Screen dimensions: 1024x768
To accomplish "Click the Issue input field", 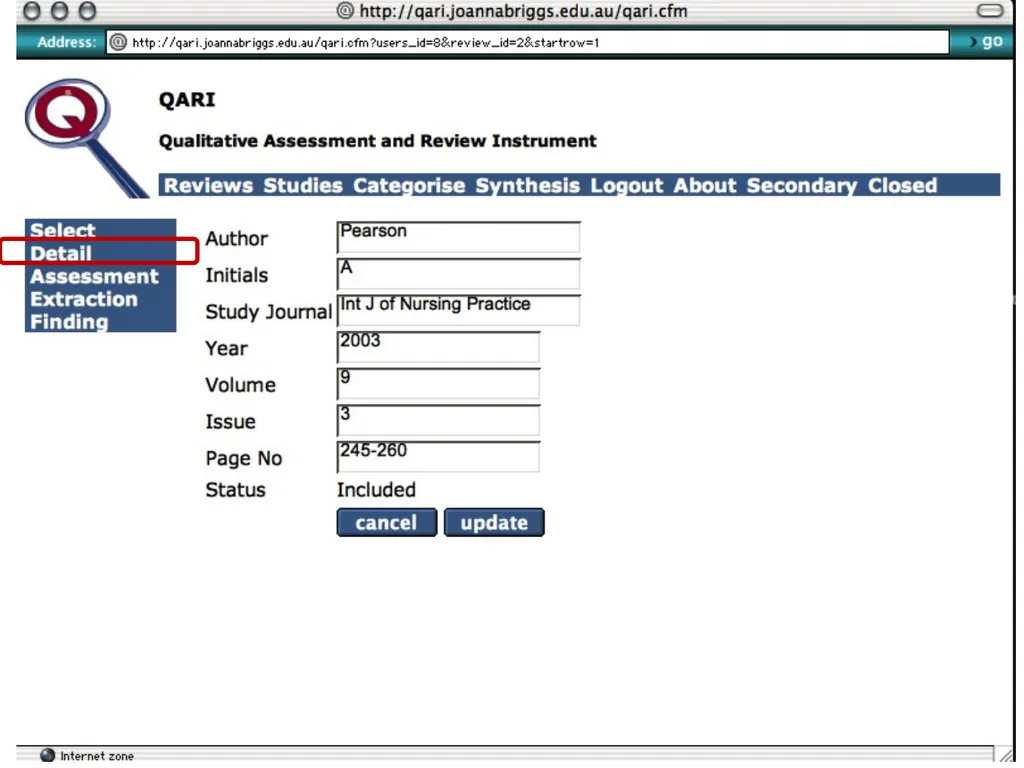I will pos(438,420).
